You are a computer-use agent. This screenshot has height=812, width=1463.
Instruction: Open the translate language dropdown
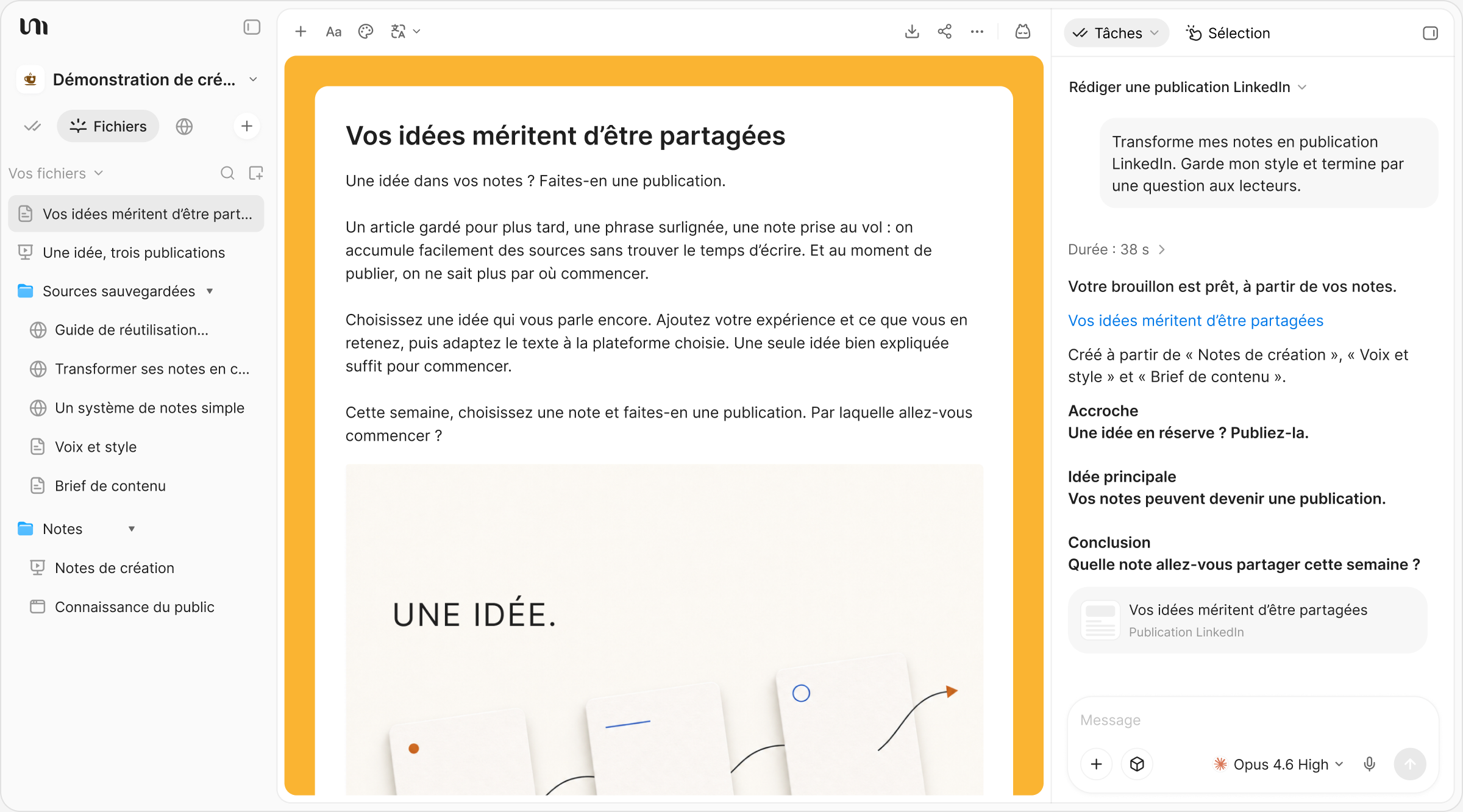[405, 32]
